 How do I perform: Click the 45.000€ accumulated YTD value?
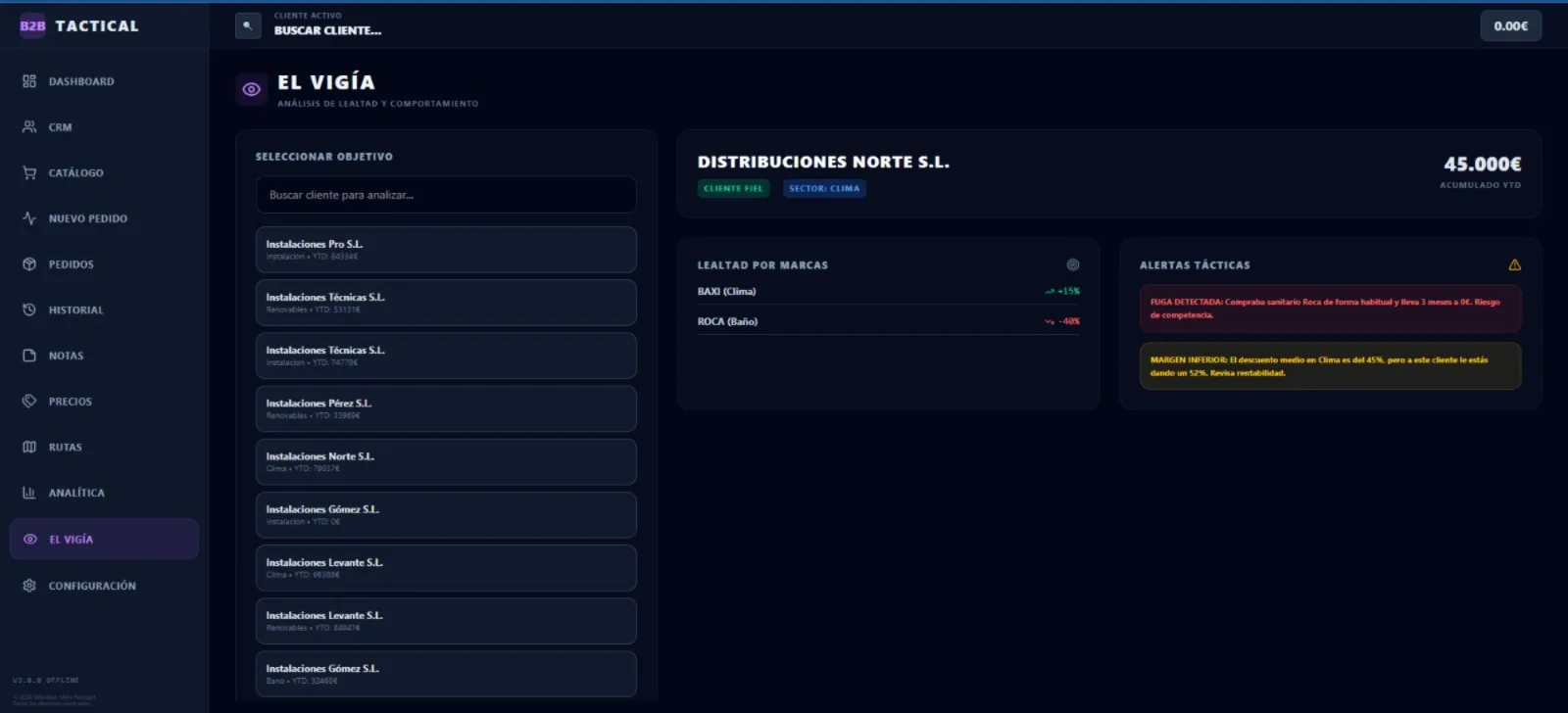pos(1482,164)
